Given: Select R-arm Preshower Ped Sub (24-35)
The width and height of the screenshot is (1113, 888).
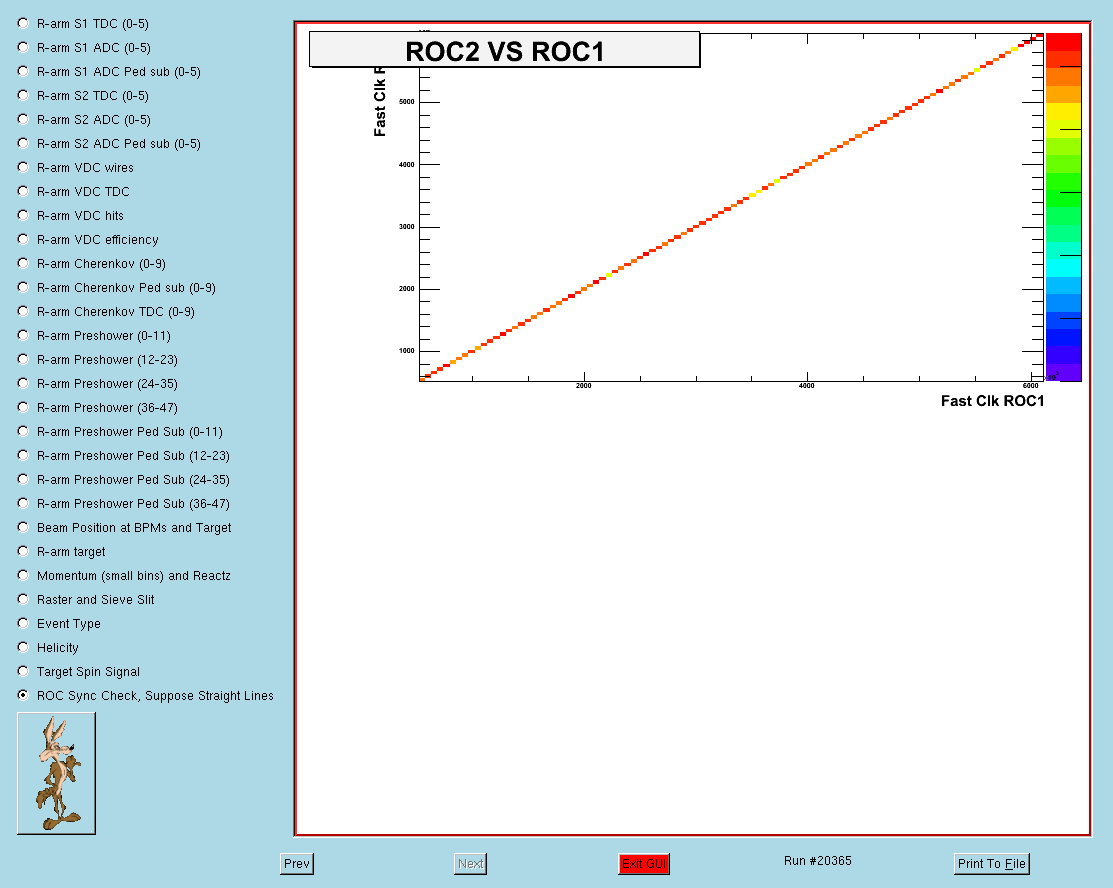Looking at the screenshot, I should pos(23,479).
